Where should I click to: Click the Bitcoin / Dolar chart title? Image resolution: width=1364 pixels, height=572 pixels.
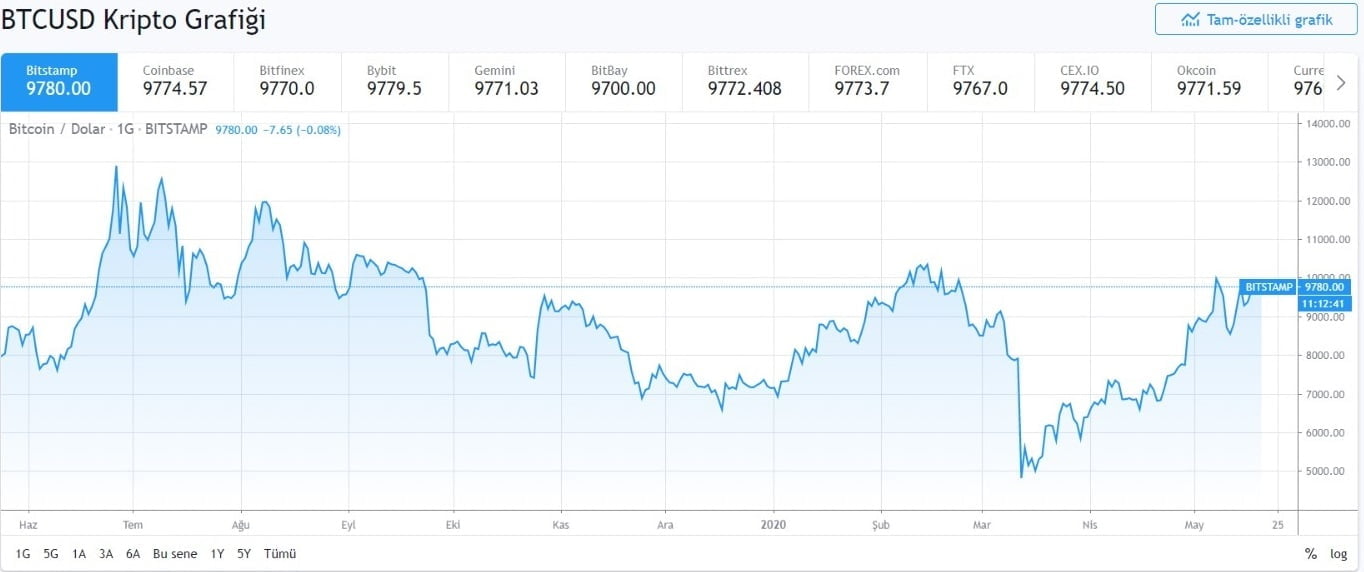tap(56, 129)
